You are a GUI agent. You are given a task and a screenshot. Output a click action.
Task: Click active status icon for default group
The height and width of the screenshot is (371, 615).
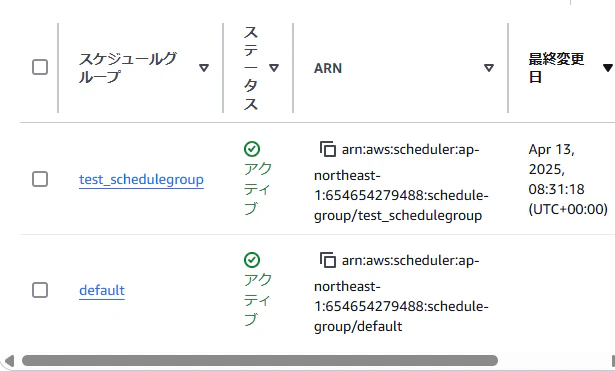click(252, 260)
